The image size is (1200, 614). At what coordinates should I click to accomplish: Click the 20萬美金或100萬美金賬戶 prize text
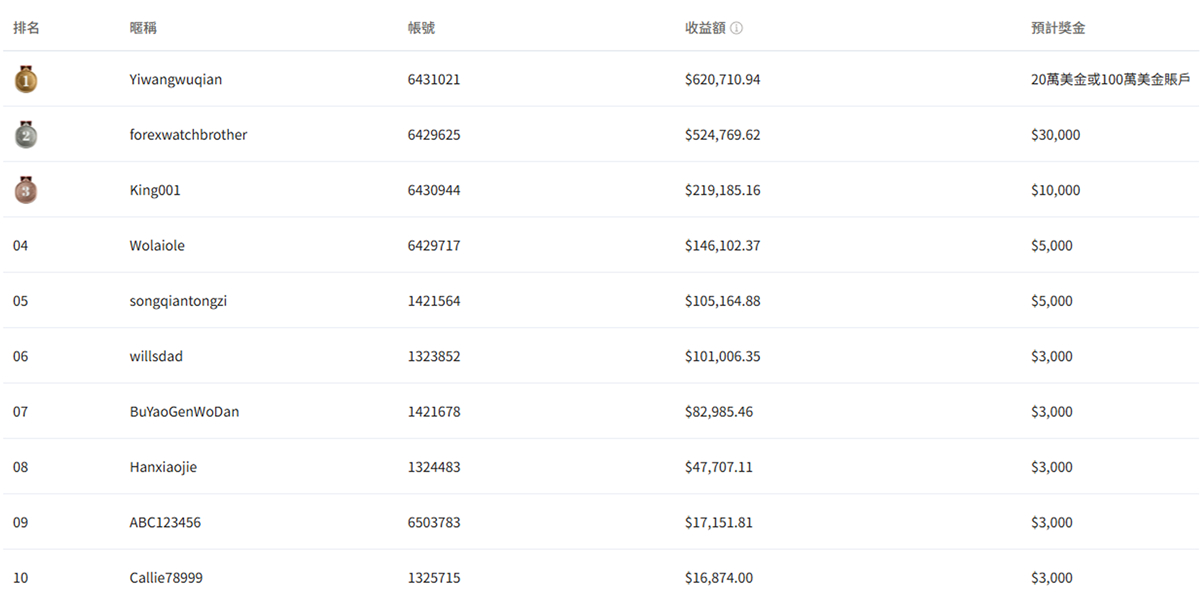1110,79
